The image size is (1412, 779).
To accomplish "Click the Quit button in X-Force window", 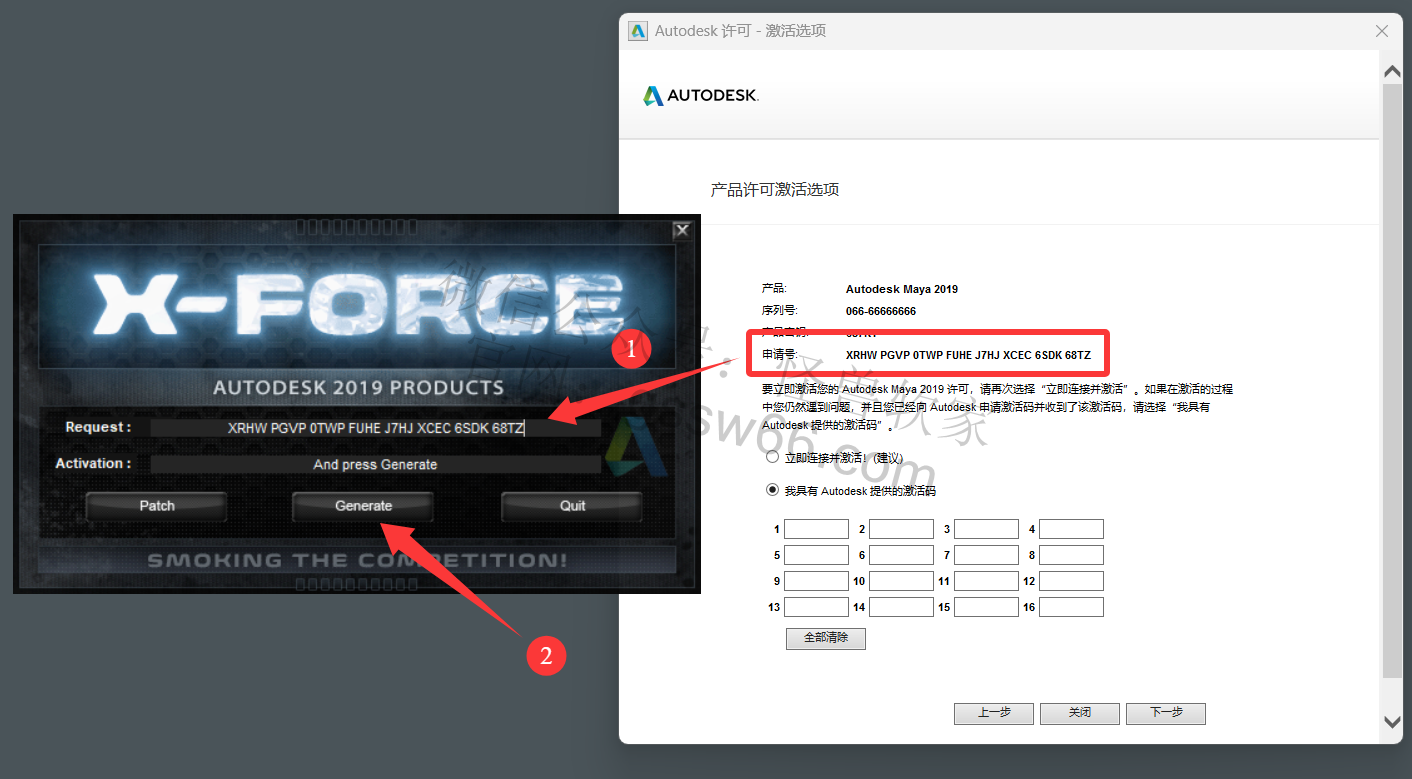I will pos(572,506).
